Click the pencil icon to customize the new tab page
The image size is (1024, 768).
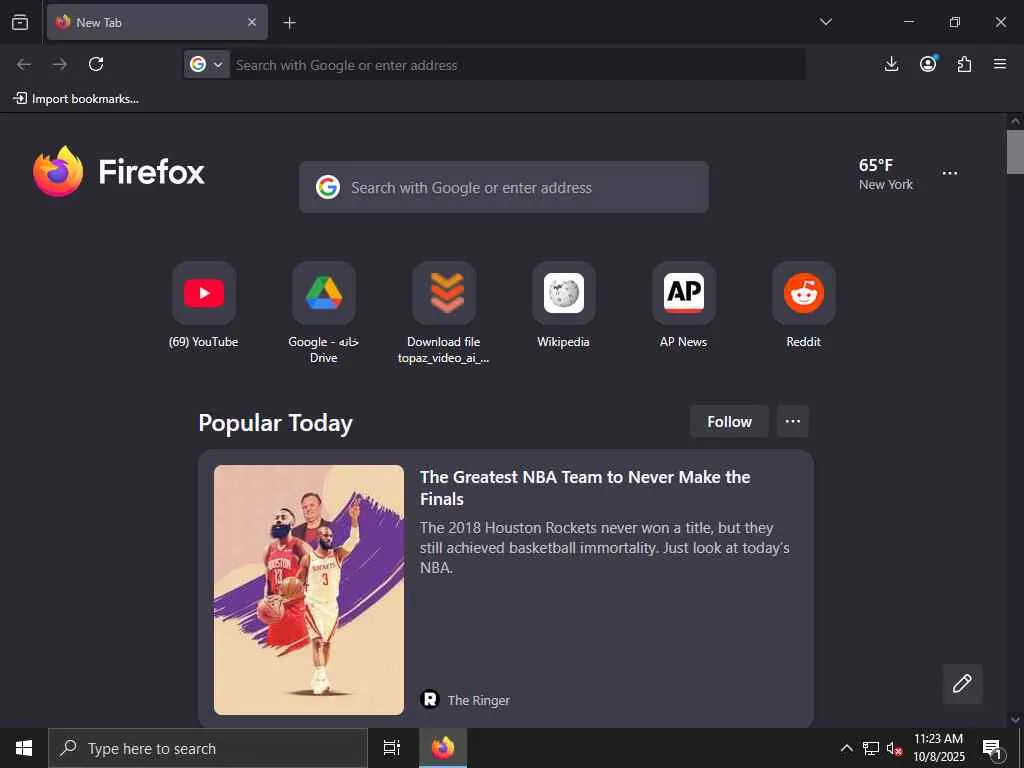click(963, 684)
